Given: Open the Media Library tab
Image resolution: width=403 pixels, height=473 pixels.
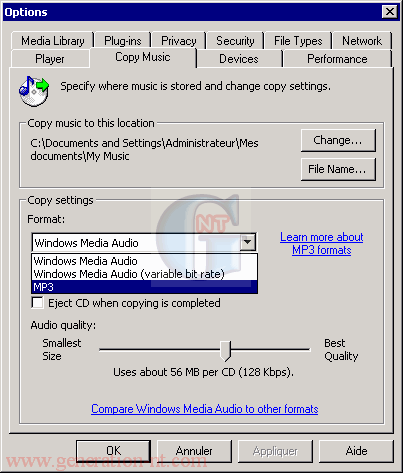Looking at the screenshot, I should 52,41.
